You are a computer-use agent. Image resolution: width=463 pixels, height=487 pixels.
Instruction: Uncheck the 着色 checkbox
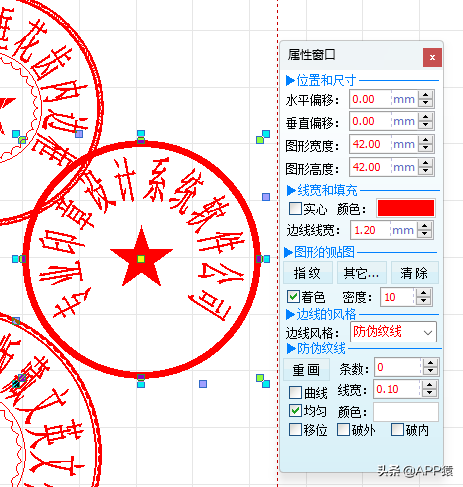click(x=293, y=296)
